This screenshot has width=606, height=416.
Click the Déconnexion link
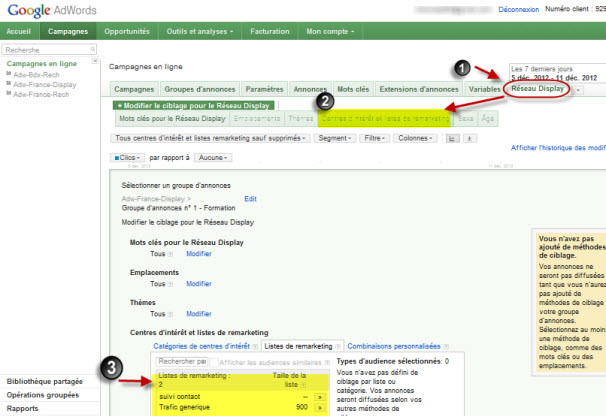[519, 10]
